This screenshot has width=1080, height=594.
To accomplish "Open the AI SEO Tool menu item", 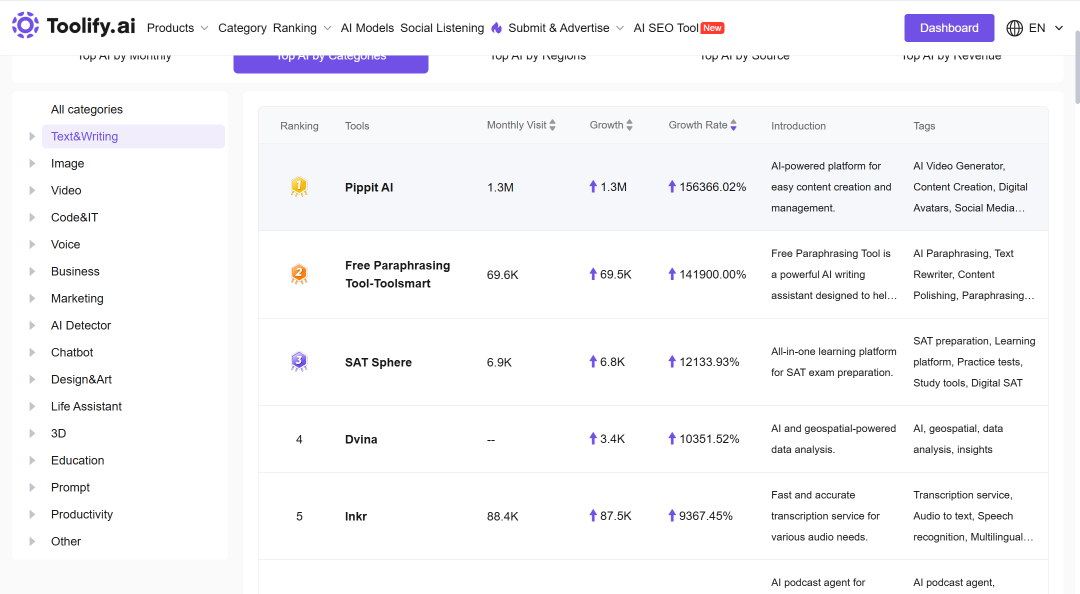I will pos(666,28).
